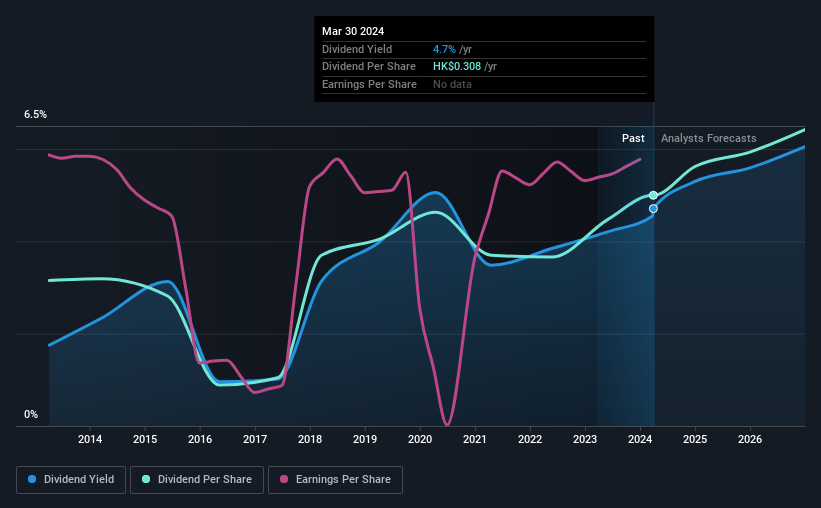This screenshot has height=508, width=821.
Task: Select the blue data point on Dividend Yield line
Action: pyautogui.click(x=653, y=209)
